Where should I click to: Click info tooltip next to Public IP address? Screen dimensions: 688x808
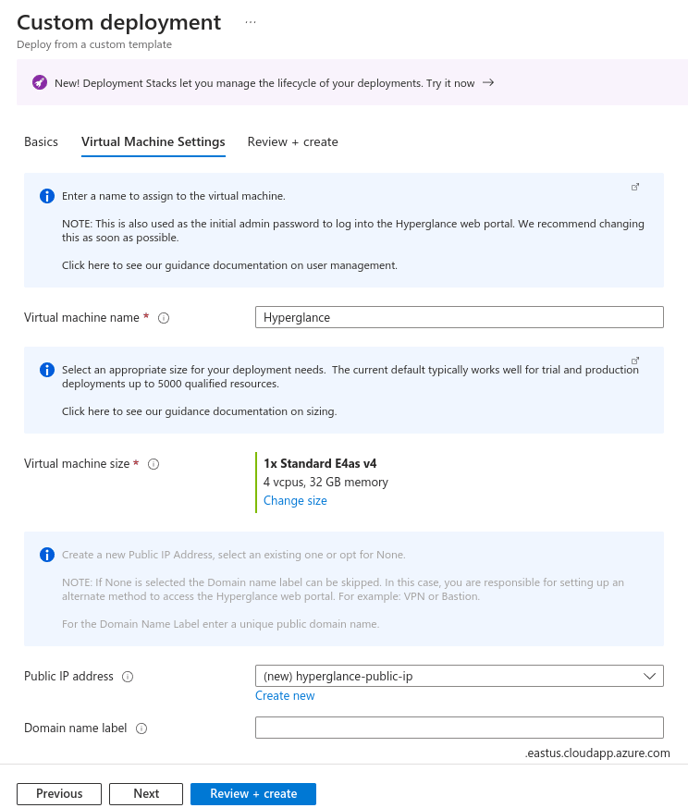coord(127,677)
